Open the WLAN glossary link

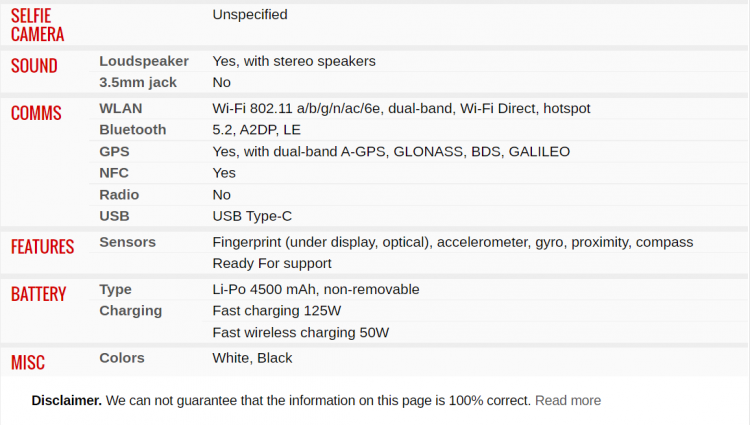point(120,108)
